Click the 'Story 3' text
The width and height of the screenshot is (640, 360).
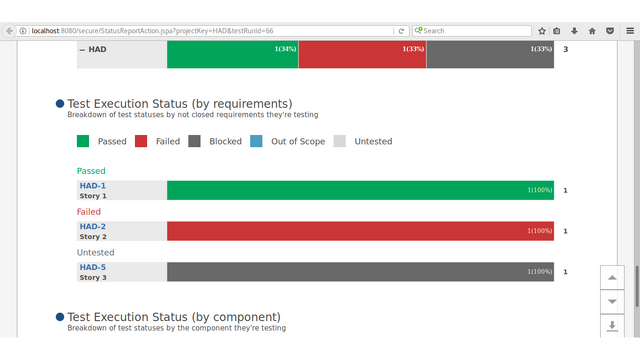pos(93,278)
